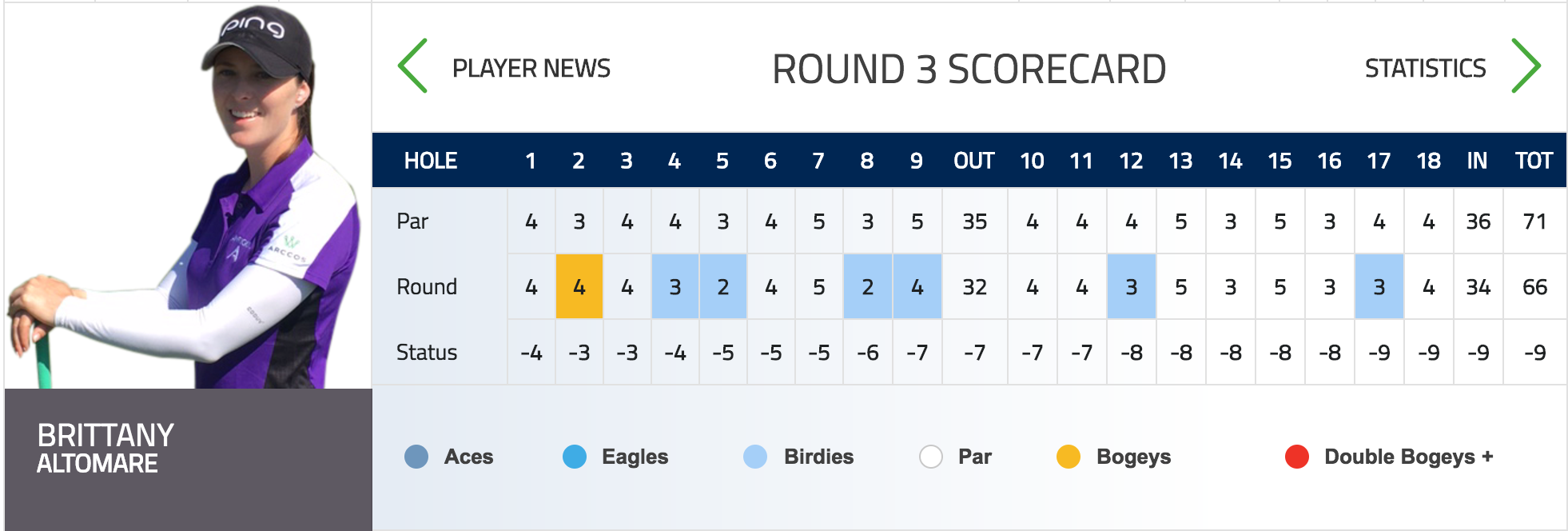This screenshot has height=531, width=1568.
Task: Open the Statistics section
Action: 1425,69
